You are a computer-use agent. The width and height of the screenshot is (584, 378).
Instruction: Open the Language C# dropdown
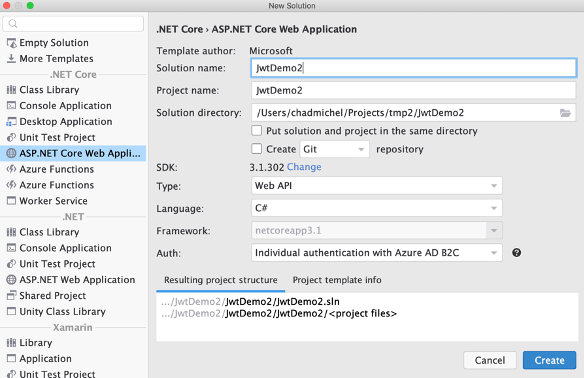(377, 208)
